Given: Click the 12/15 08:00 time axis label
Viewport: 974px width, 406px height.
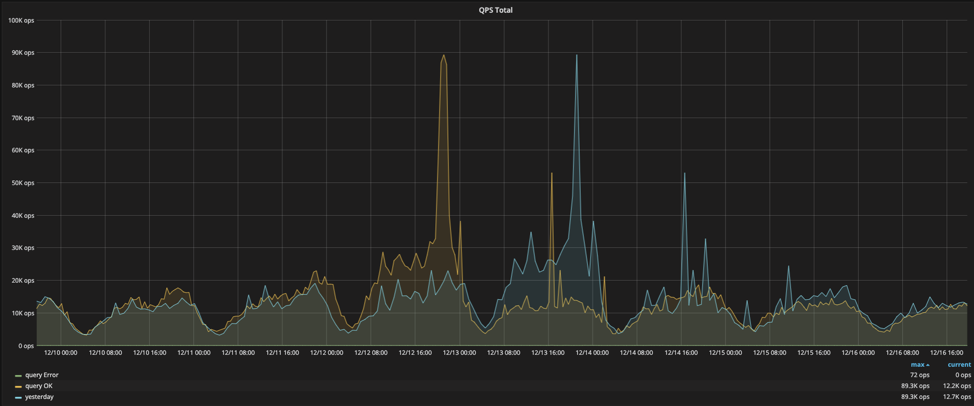Looking at the screenshot, I should pos(770,353).
